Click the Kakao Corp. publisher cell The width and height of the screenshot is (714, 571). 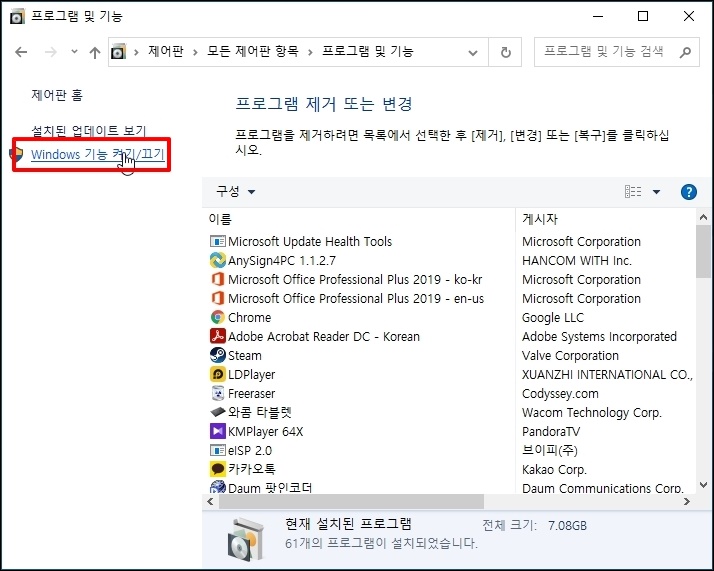(554, 469)
